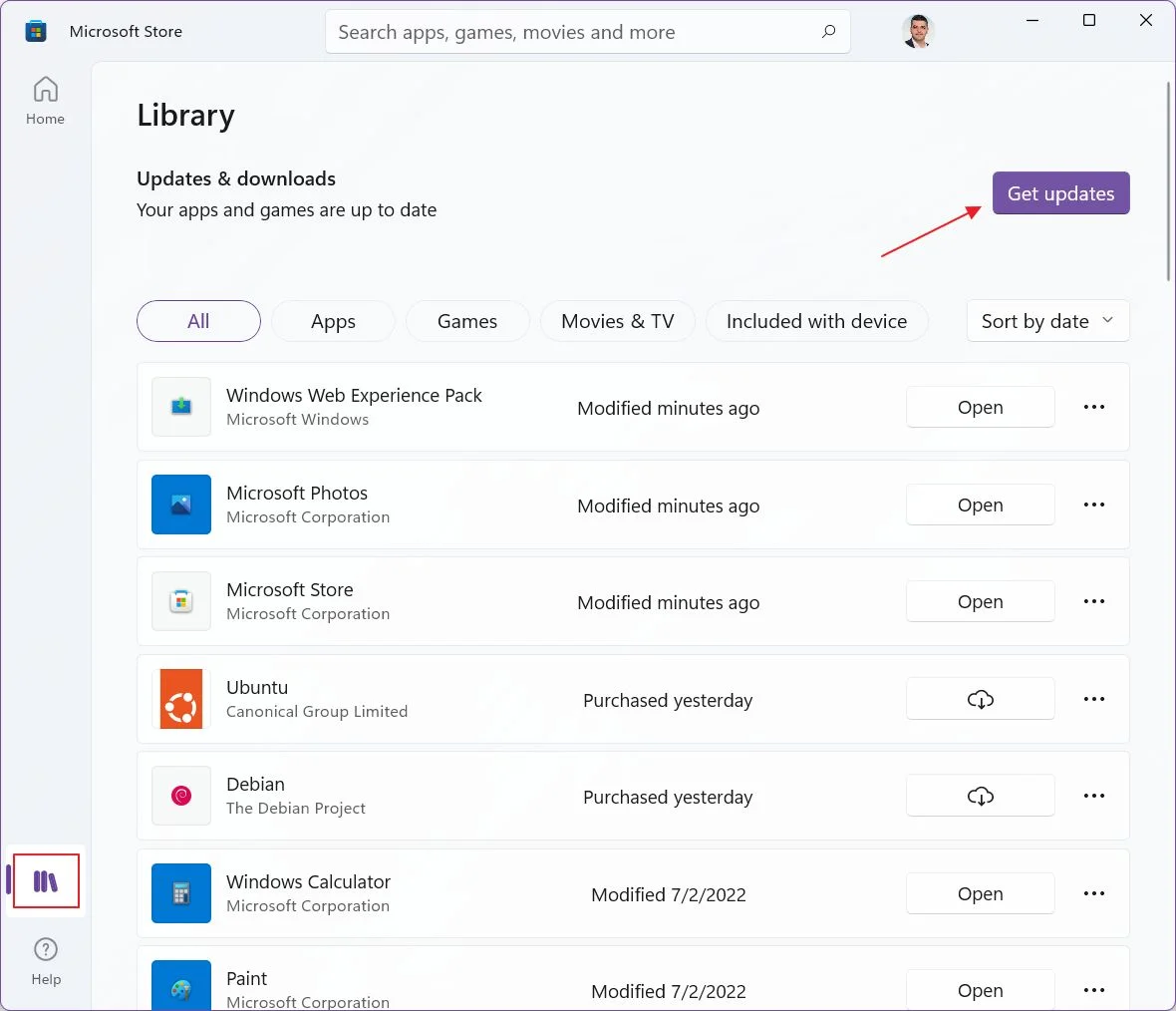Select the All filter tab
1176x1011 pixels.
click(x=198, y=321)
